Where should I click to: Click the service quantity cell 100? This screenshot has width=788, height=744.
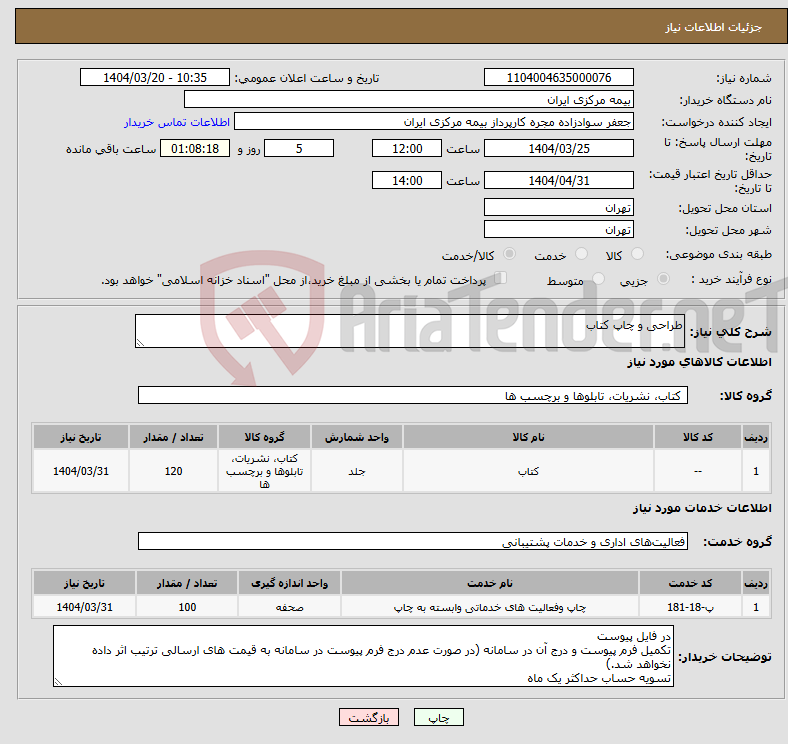click(187, 607)
